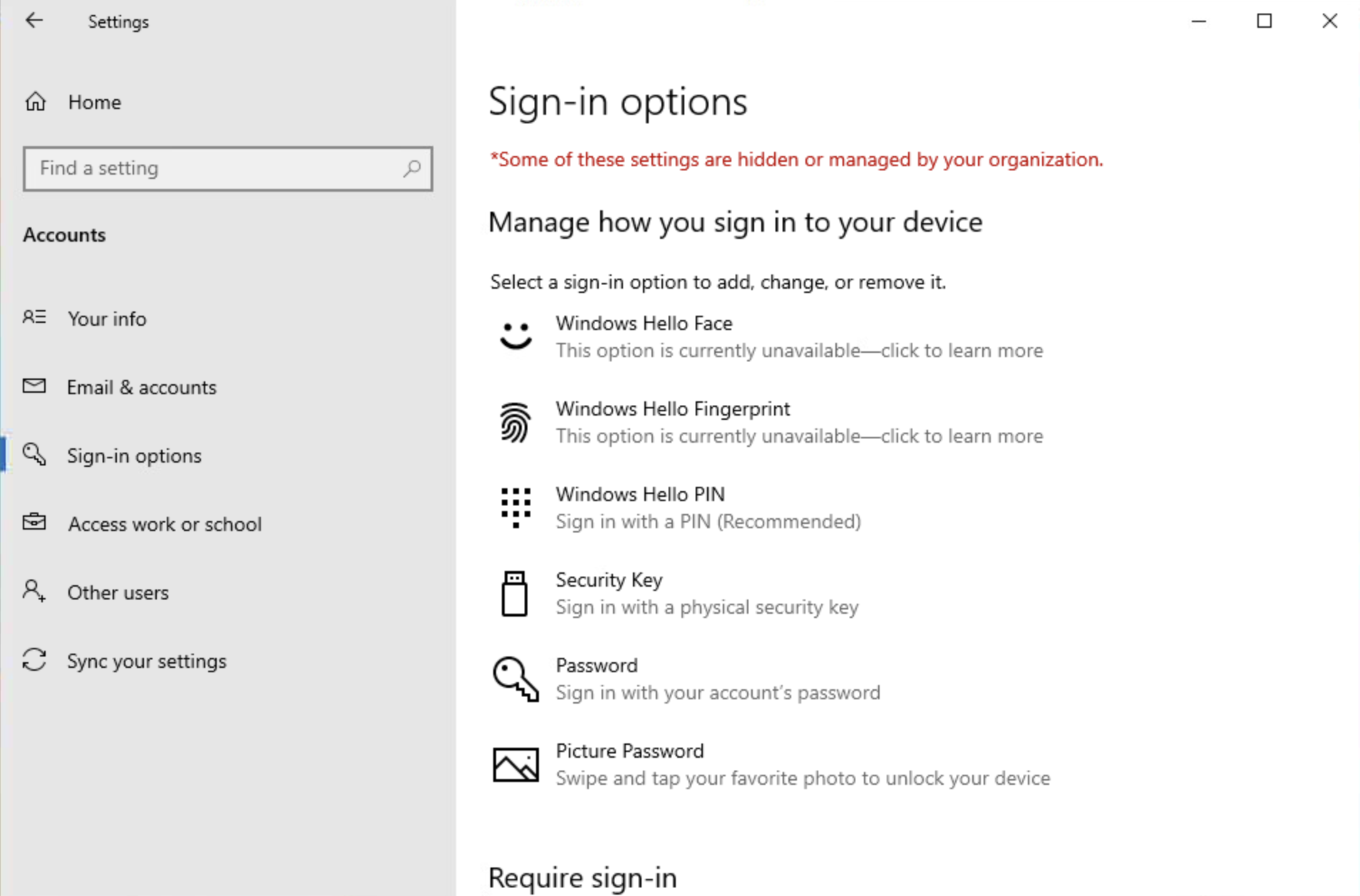Click the Windows Hello PIN keypad icon
This screenshot has height=896, width=1360.
click(515, 508)
